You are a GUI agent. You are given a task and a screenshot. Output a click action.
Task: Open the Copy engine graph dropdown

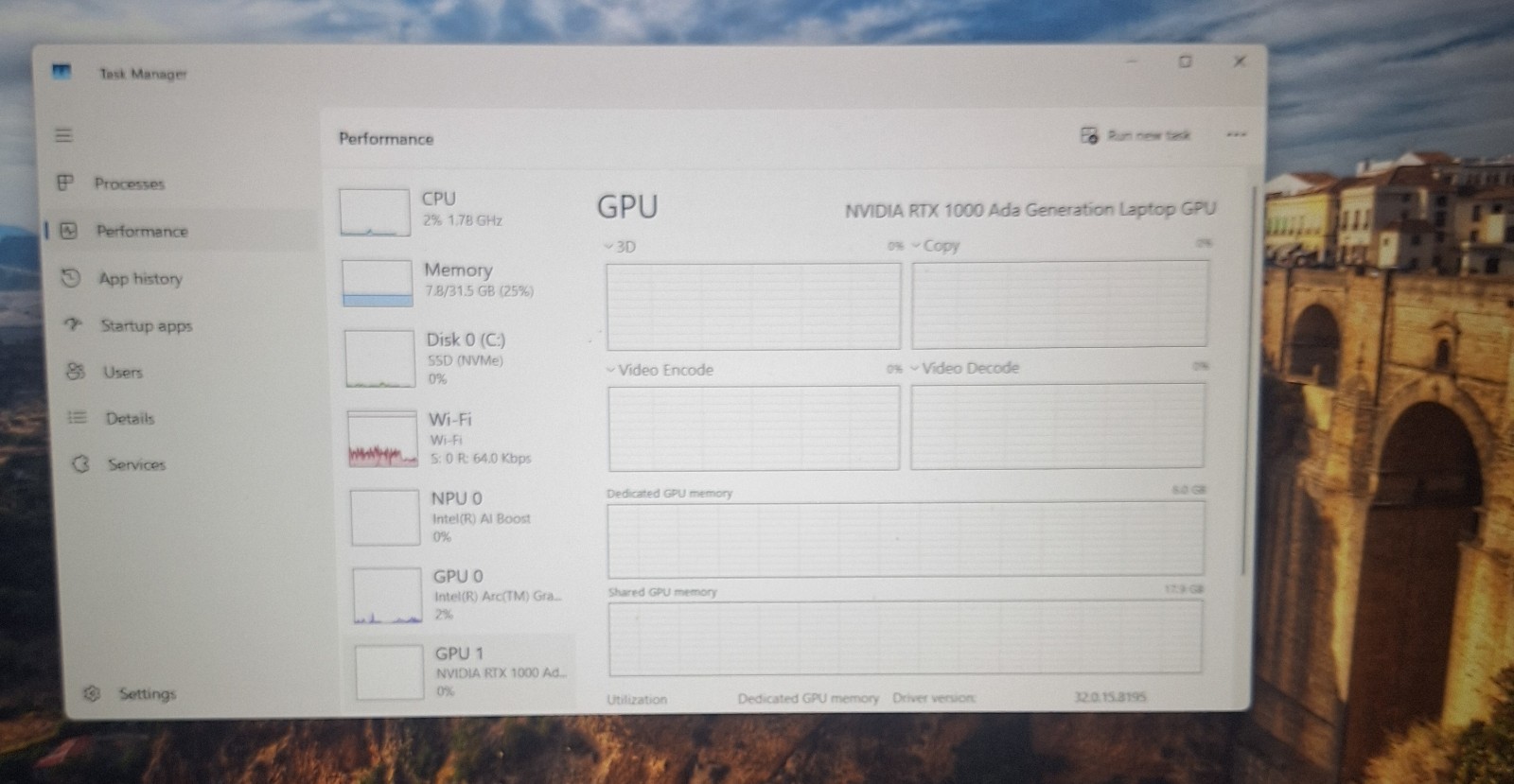(936, 245)
